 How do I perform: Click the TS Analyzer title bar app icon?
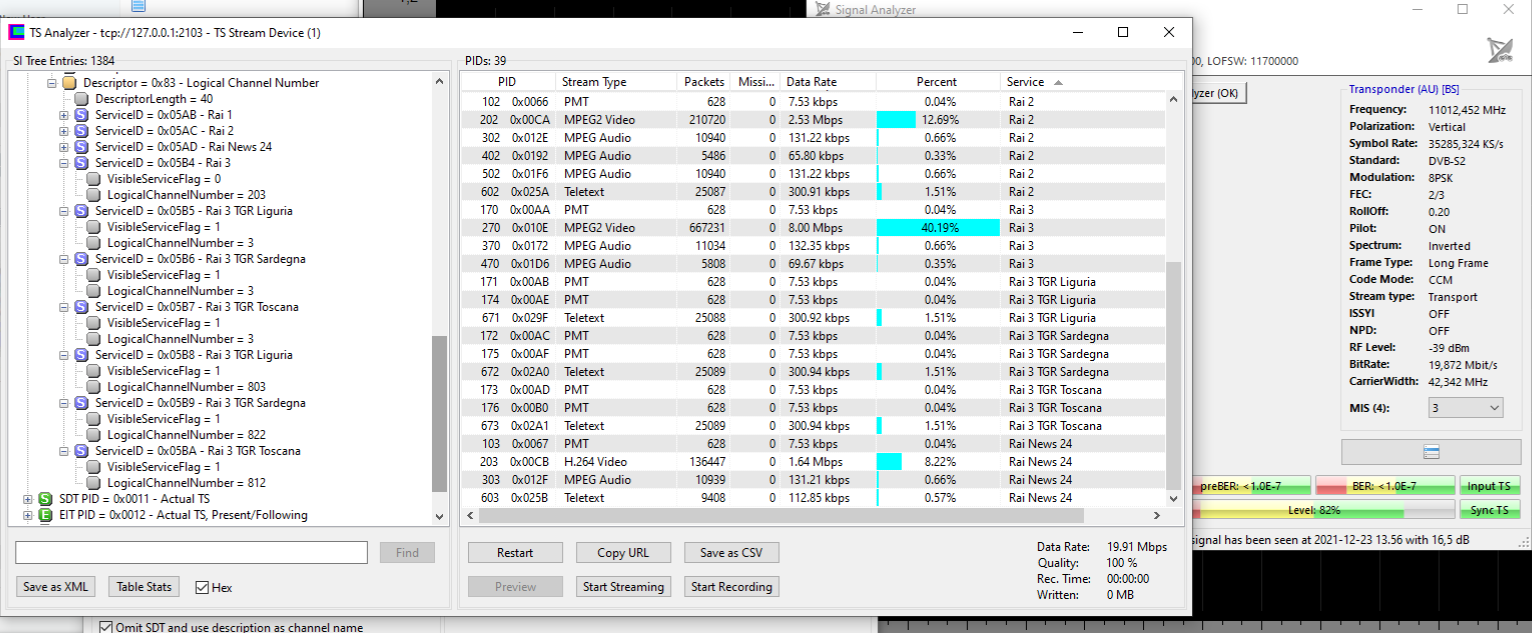16,32
